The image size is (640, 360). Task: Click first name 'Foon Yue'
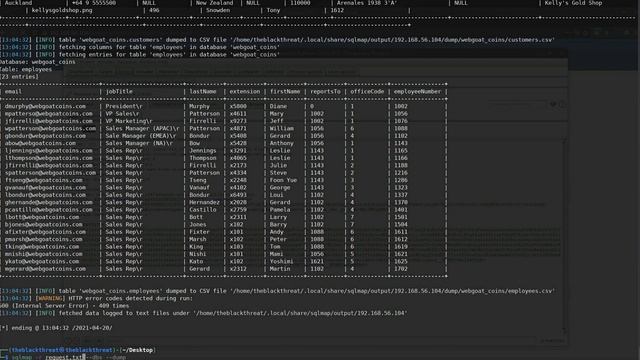point(283,180)
